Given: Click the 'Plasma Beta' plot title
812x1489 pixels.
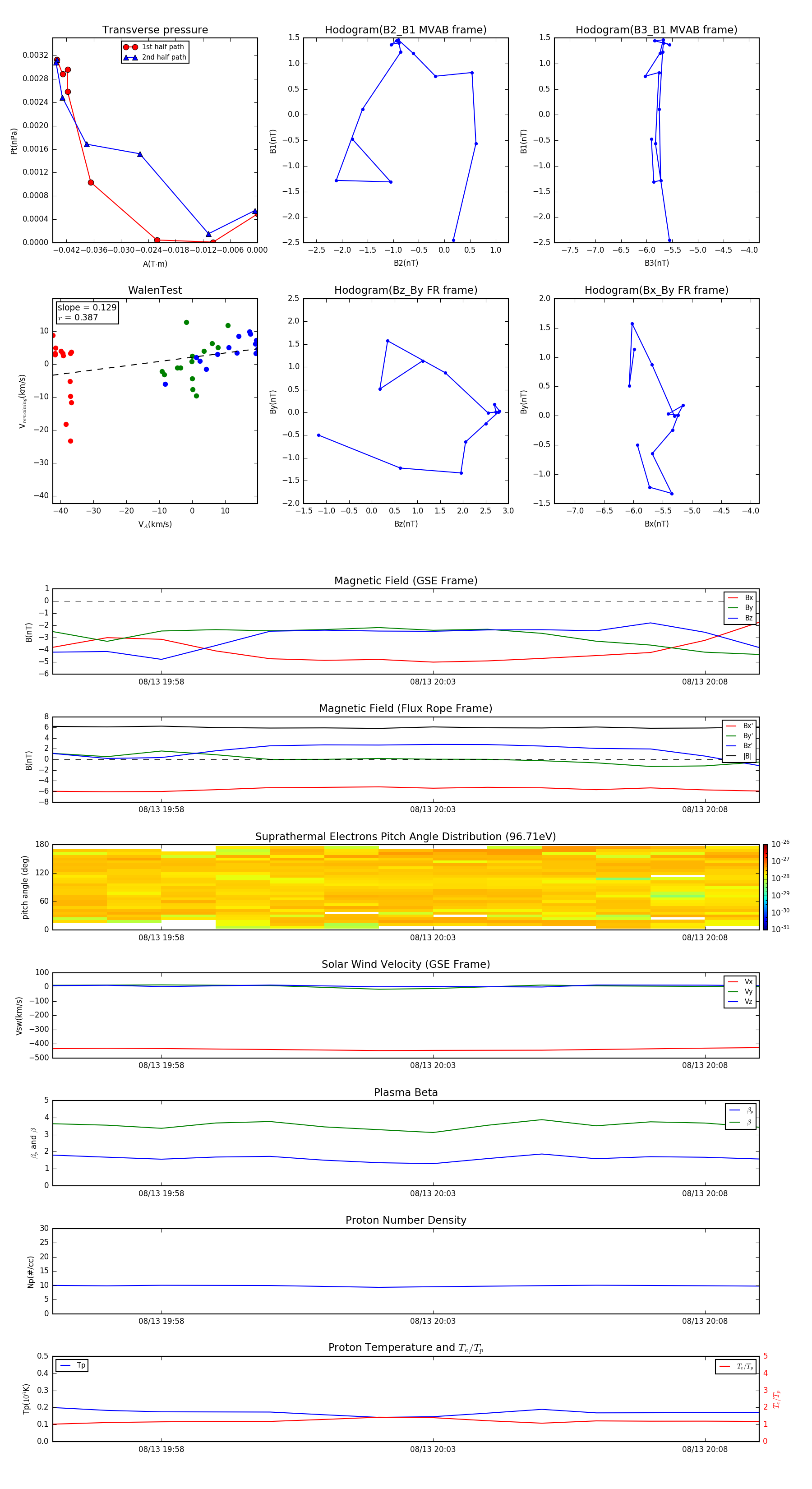Looking at the screenshot, I should pyautogui.click(x=406, y=1093).
